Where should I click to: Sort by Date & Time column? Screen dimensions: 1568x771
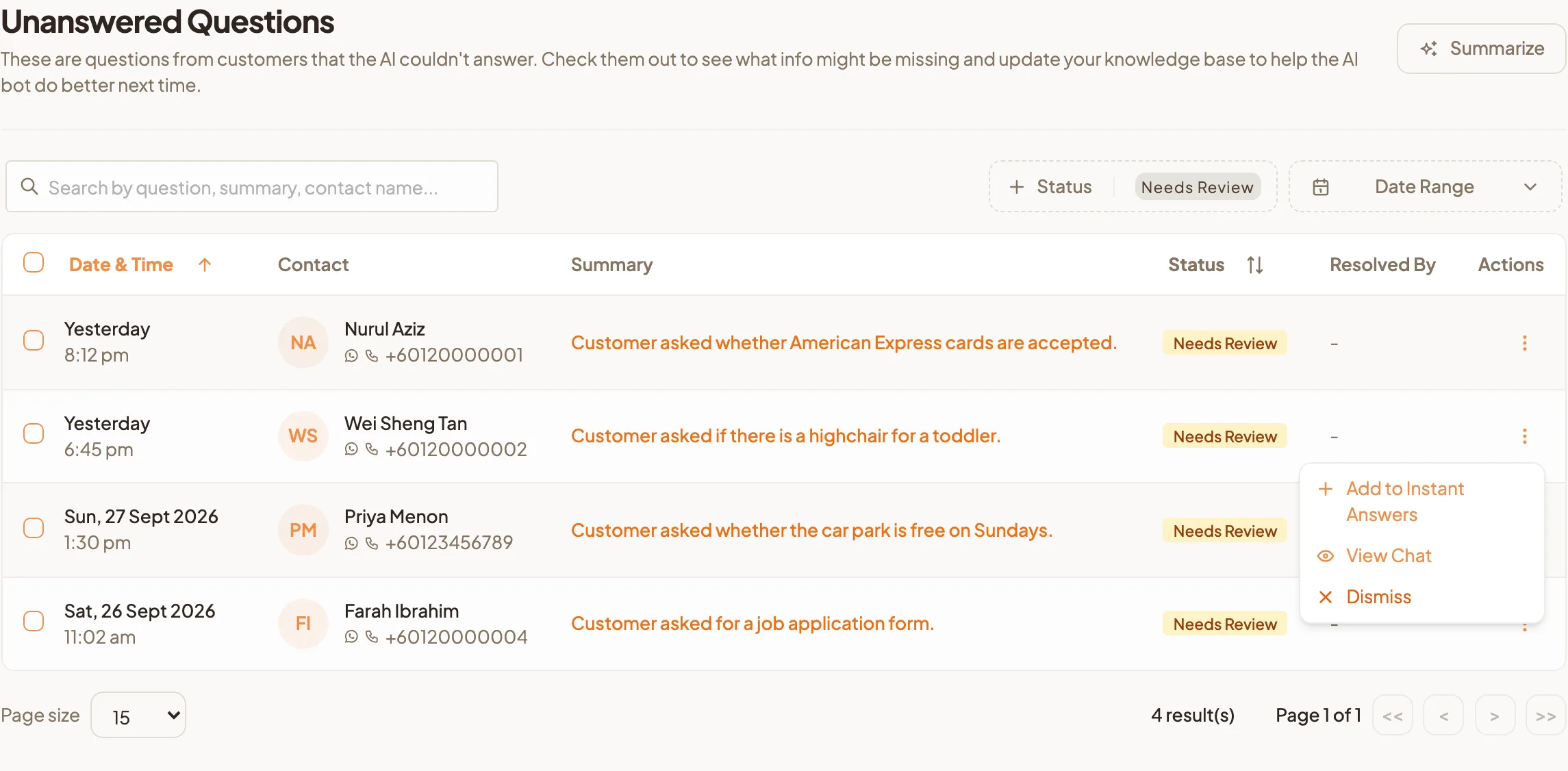[140, 265]
